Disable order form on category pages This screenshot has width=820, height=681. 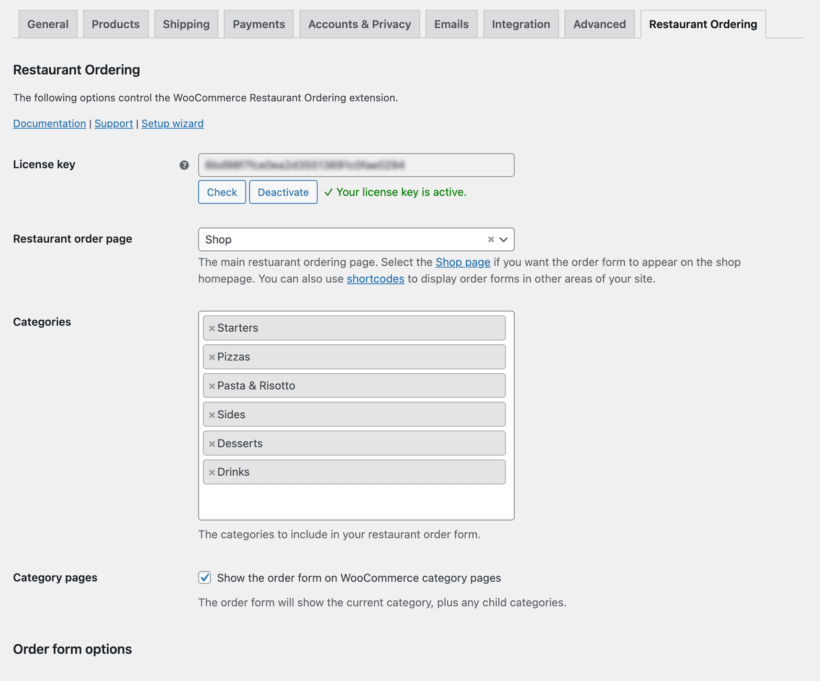[x=204, y=577]
